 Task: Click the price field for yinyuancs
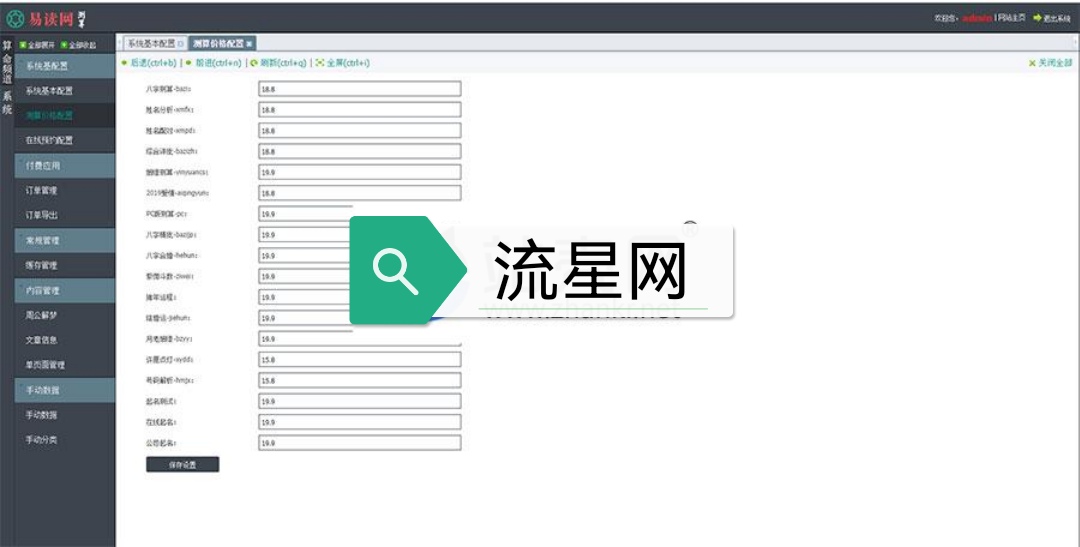pos(360,172)
